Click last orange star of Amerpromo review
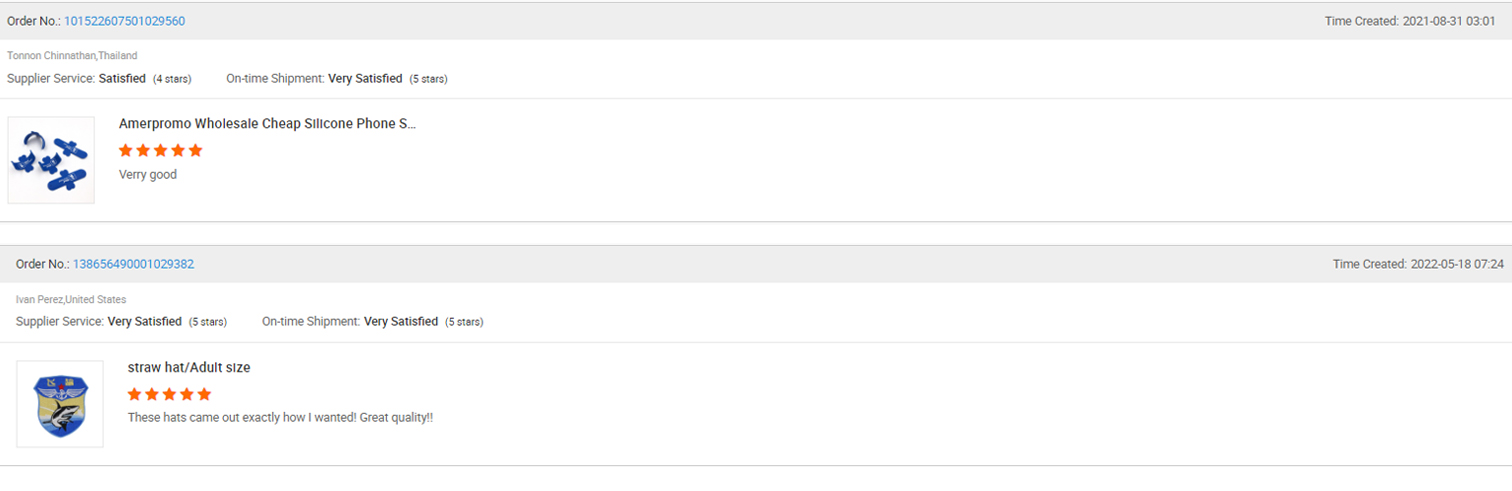This screenshot has width=1512, height=491. coord(195,150)
